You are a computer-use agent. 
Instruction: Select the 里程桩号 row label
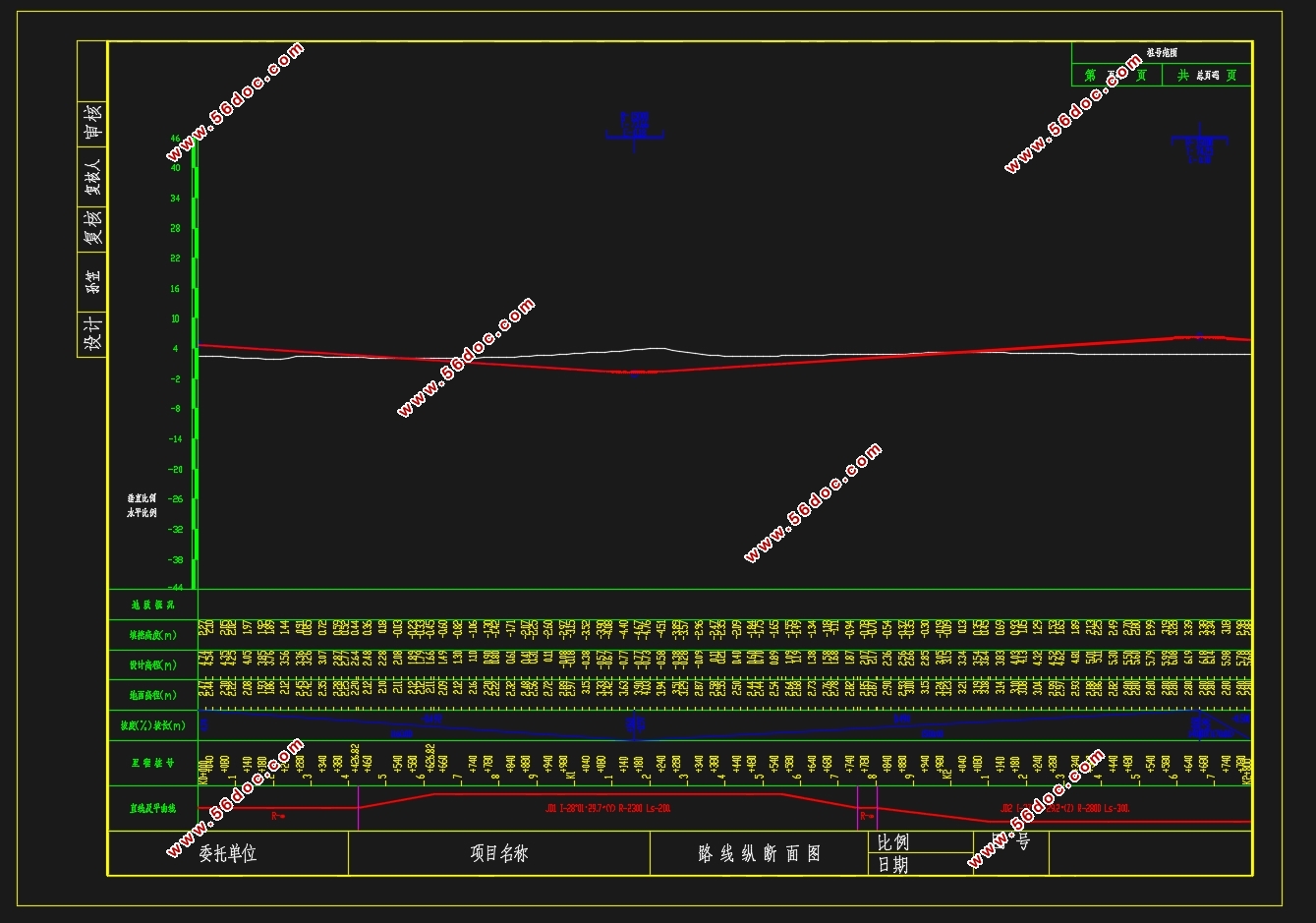click(x=152, y=763)
